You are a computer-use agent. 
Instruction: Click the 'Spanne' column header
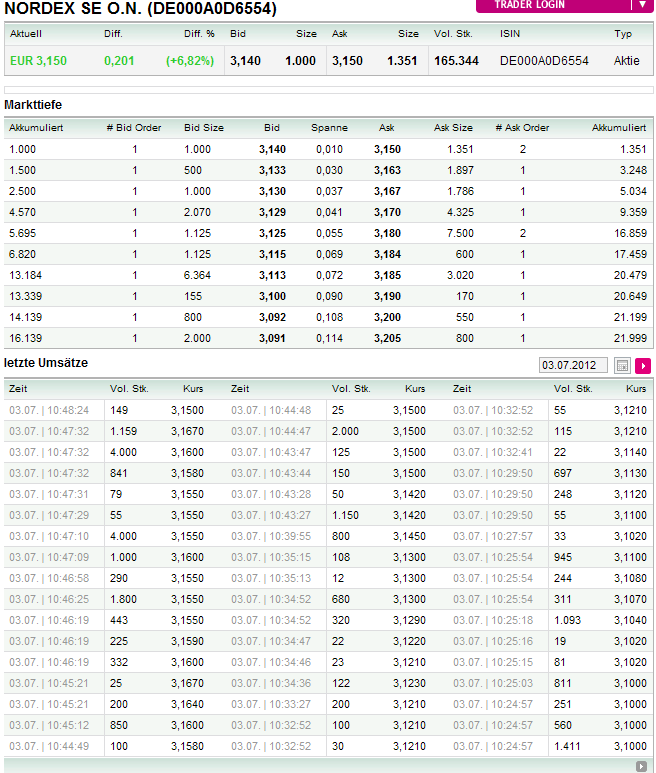click(329, 128)
